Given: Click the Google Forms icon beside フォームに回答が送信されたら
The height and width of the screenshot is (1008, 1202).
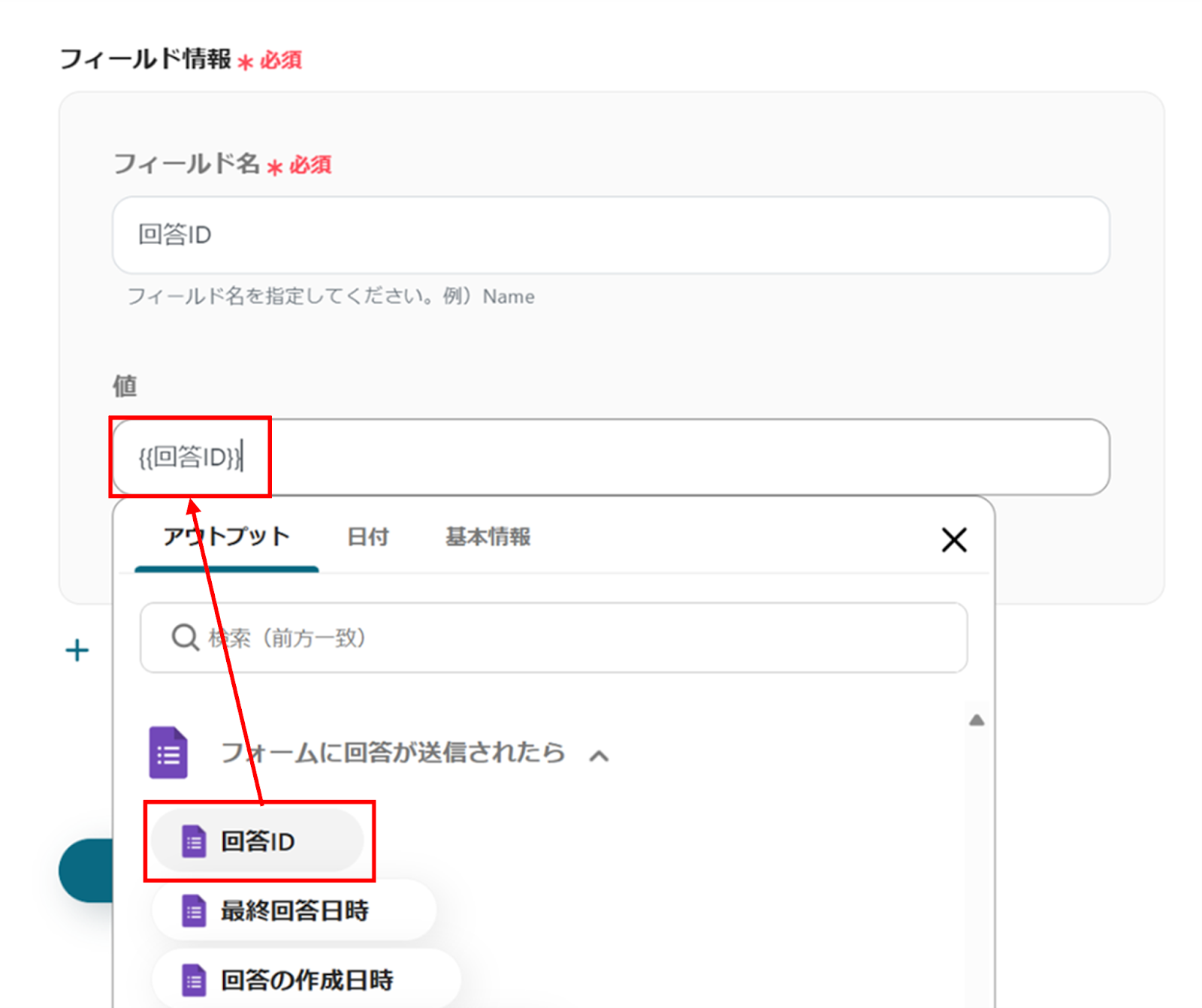Looking at the screenshot, I should pos(168,753).
